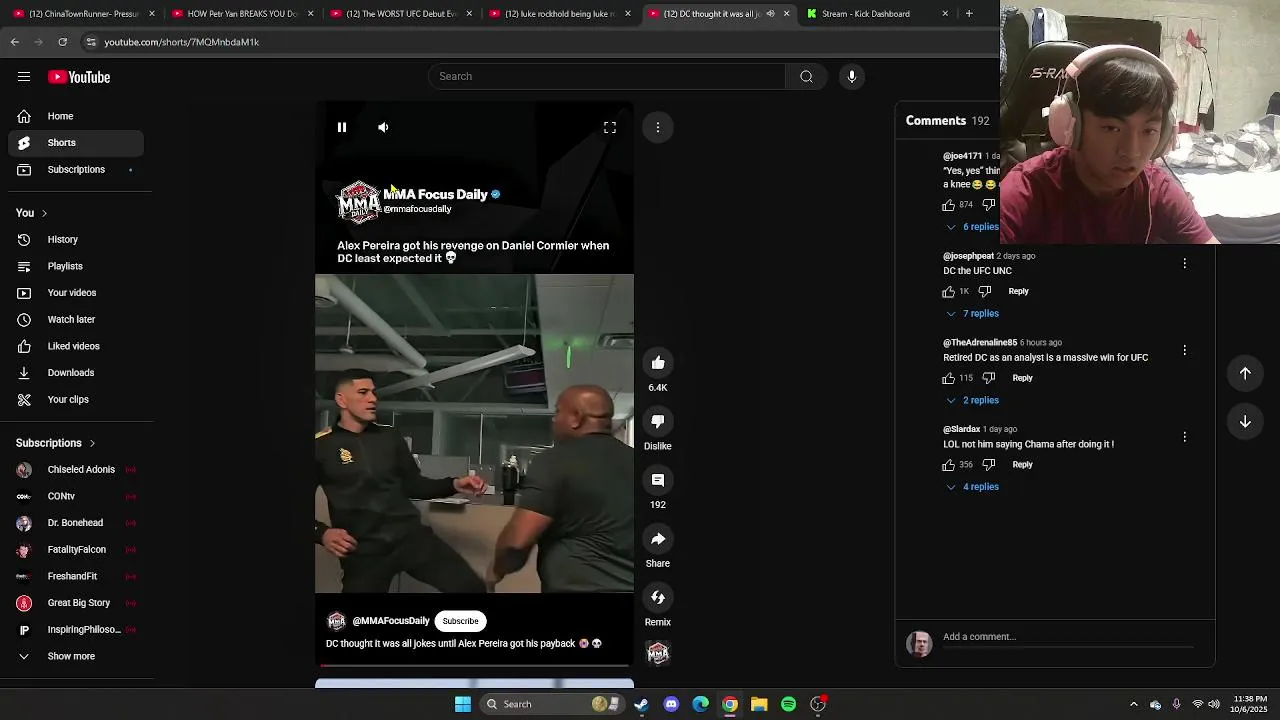Share this Short

(x=658, y=539)
